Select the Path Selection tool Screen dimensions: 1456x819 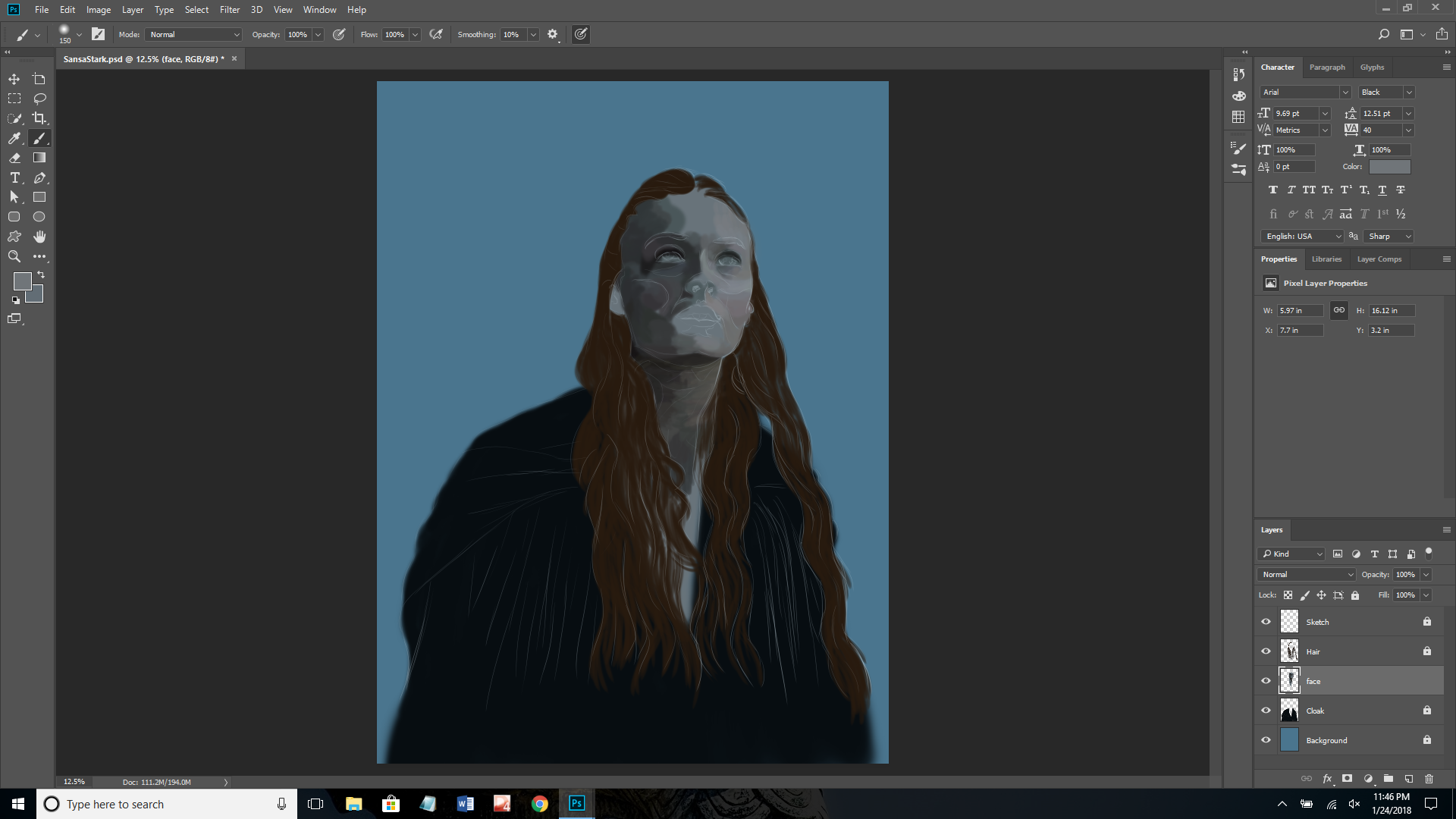(14, 197)
